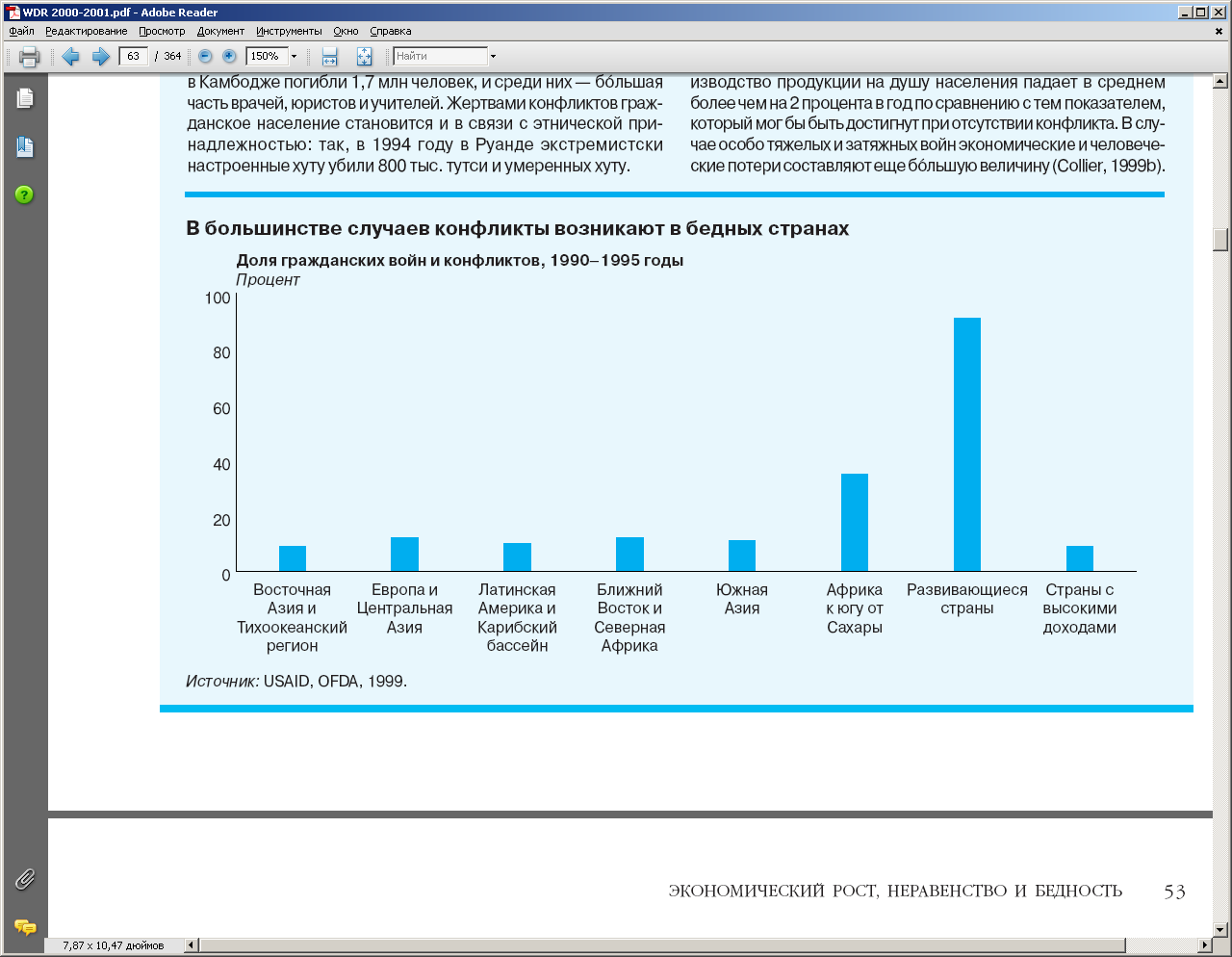Click the vertical scrollbar down arrow
Viewport: 1232px width, 957px height.
click(1221, 929)
